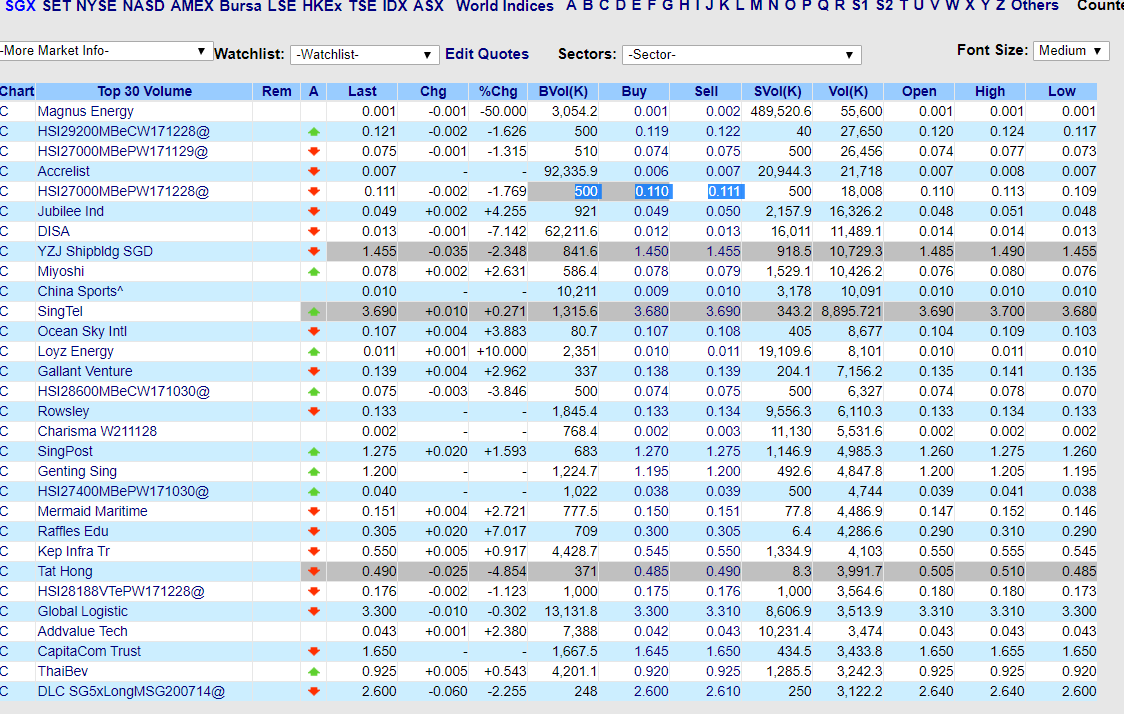1124x715 pixels.
Task: Click the green up arrow beside Genting Sing
Action: click(x=313, y=472)
